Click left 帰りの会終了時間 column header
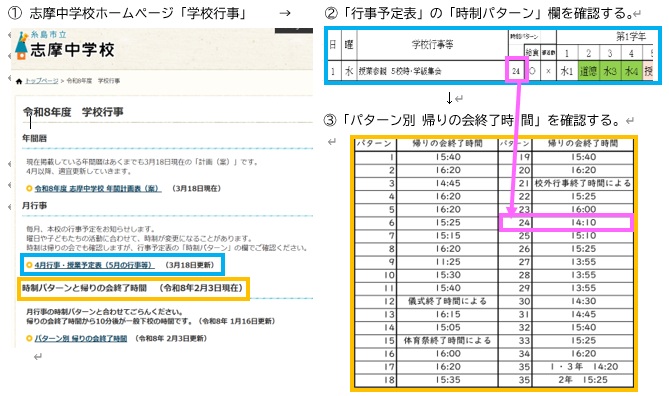The width and height of the screenshot is (669, 396). tap(448, 144)
